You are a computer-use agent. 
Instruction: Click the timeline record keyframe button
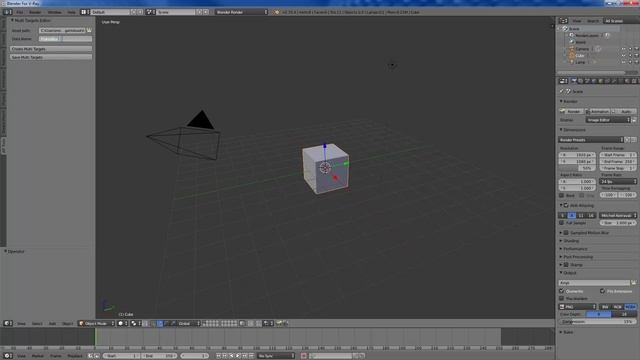(304, 356)
